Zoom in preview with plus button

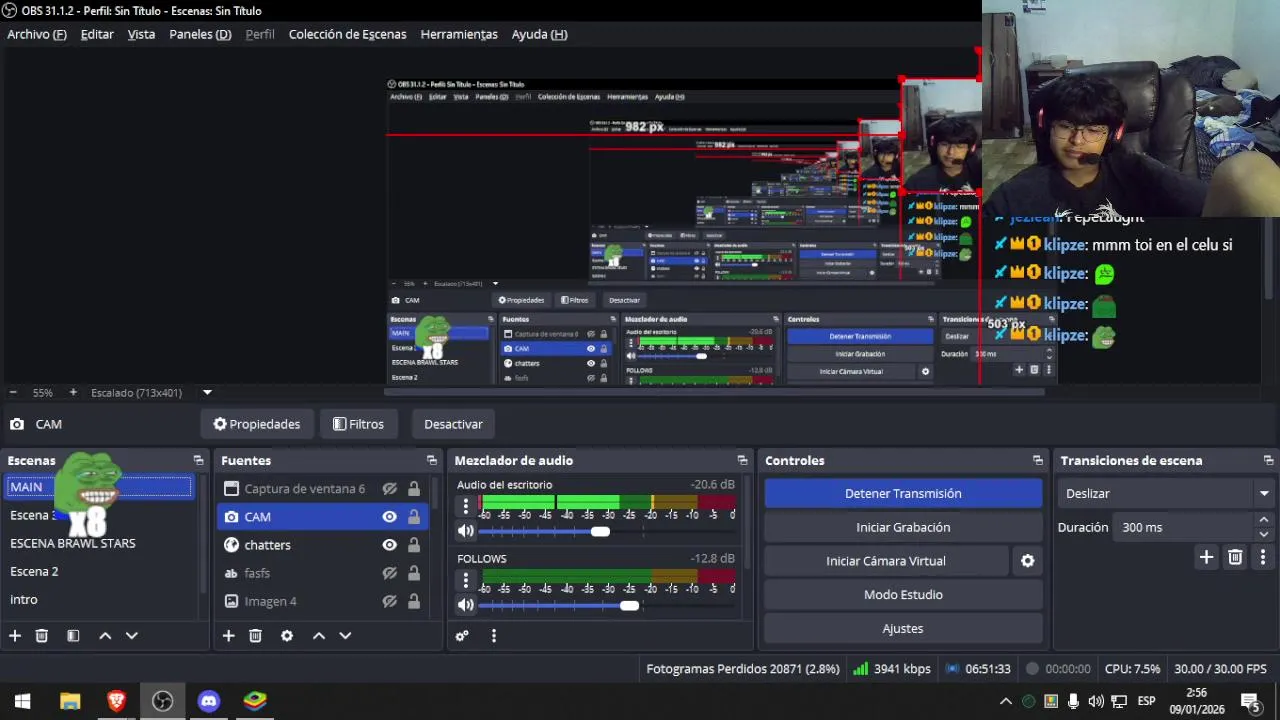(73, 393)
